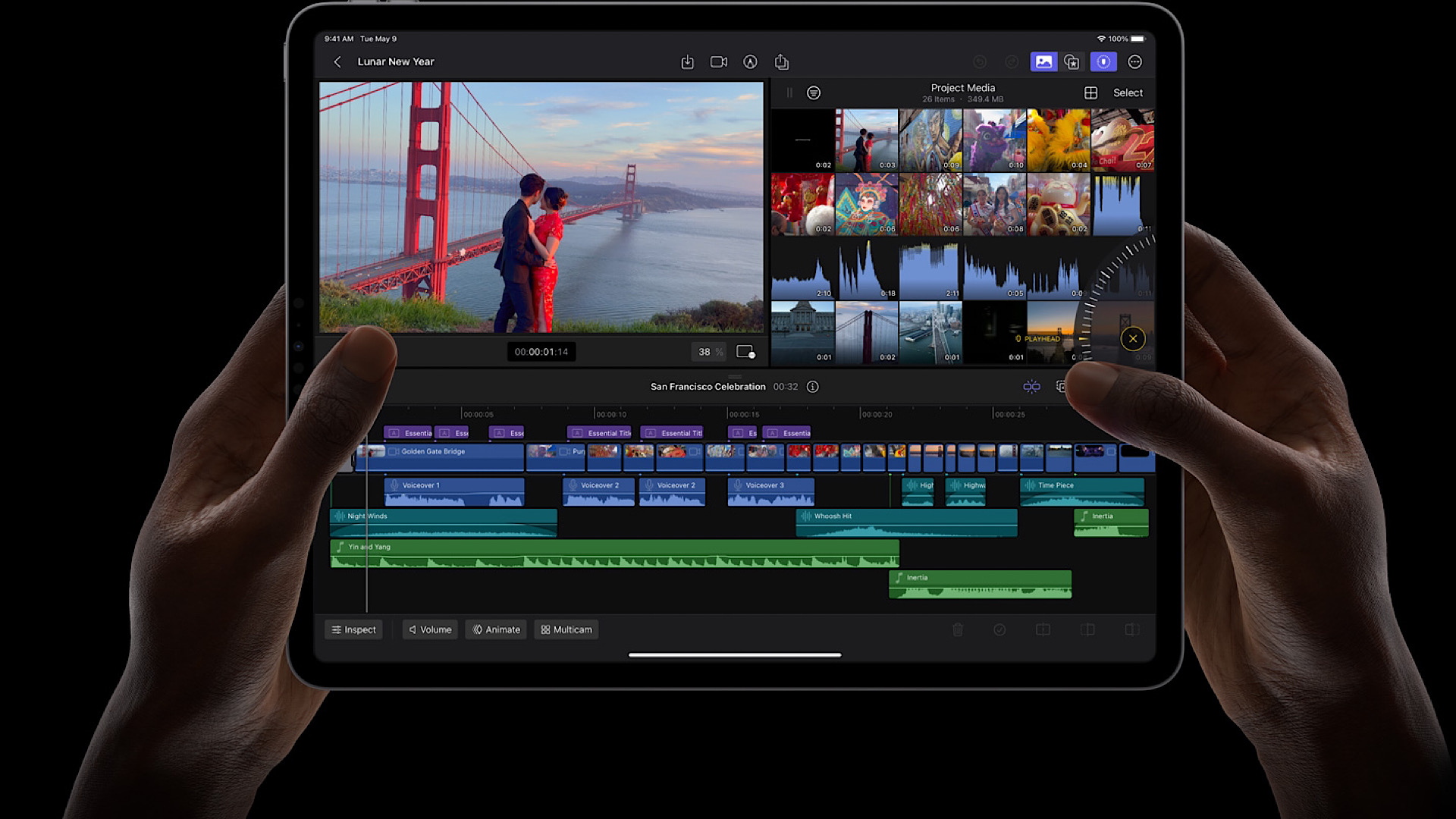This screenshot has height=819, width=1456.
Task: Open the Animate panel
Action: coord(495,629)
